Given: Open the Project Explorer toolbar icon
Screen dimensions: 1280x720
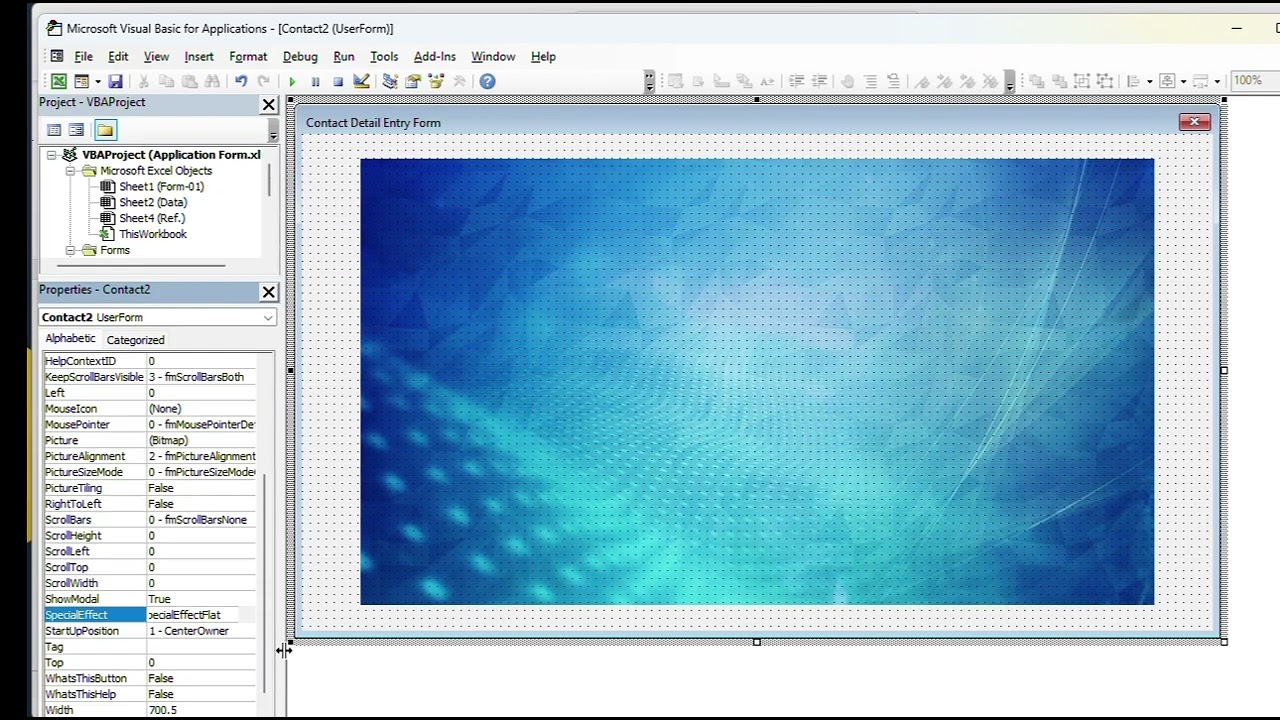Looking at the screenshot, I should [x=390, y=82].
